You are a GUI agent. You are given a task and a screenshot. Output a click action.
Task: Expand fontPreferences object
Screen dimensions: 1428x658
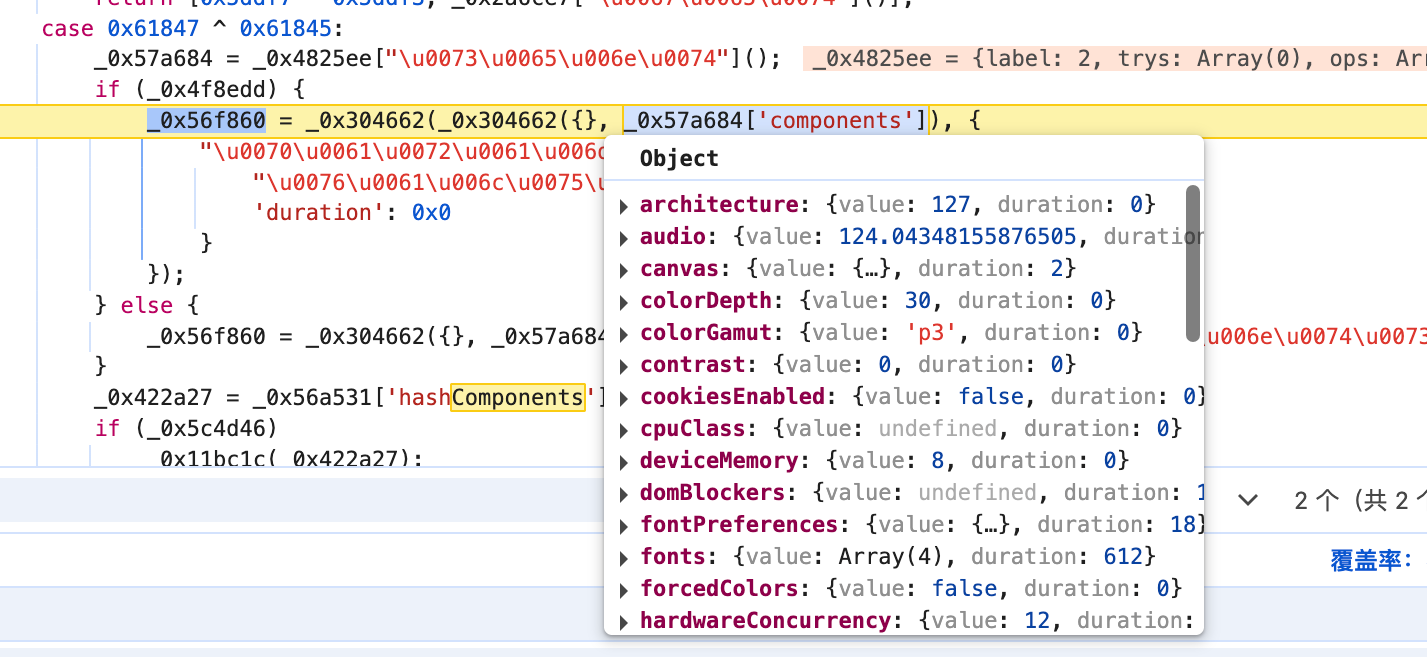coord(624,526)
